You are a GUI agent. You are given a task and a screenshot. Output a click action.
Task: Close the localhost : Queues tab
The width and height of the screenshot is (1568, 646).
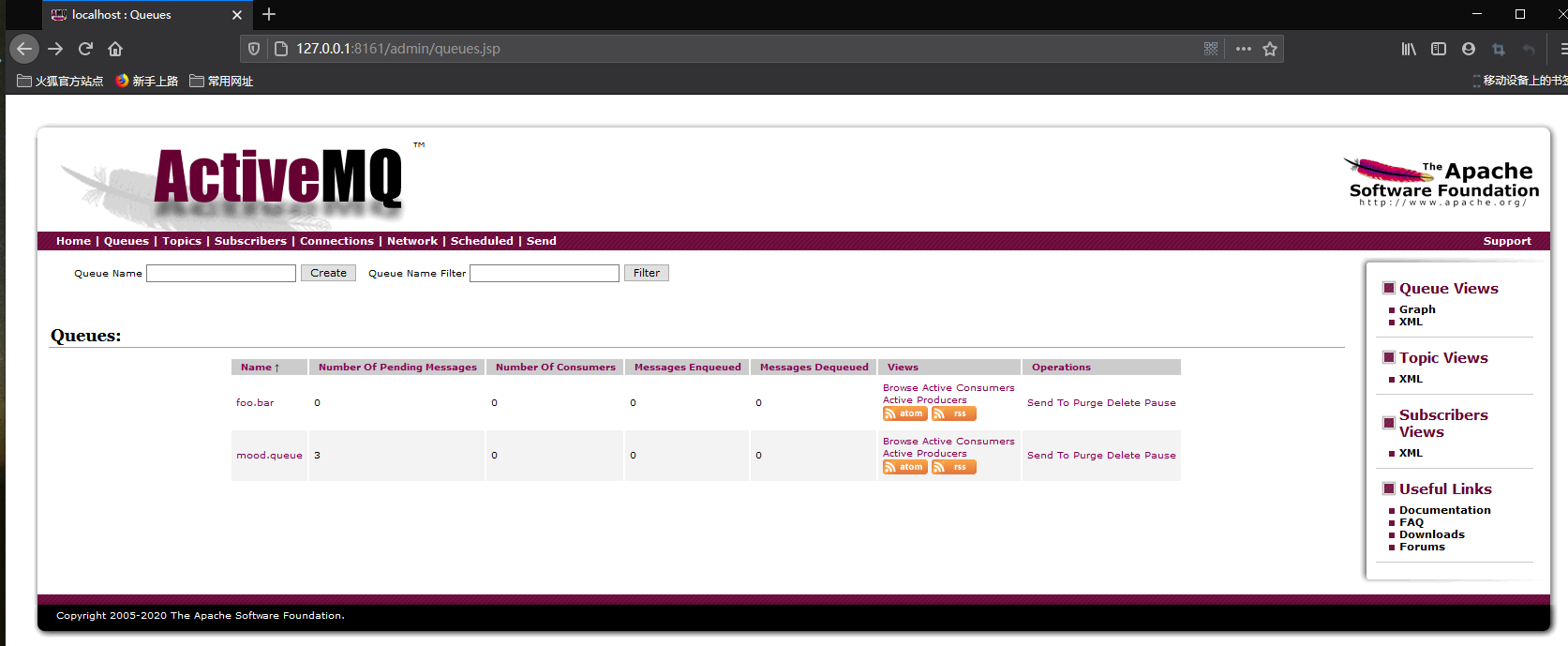237,15
